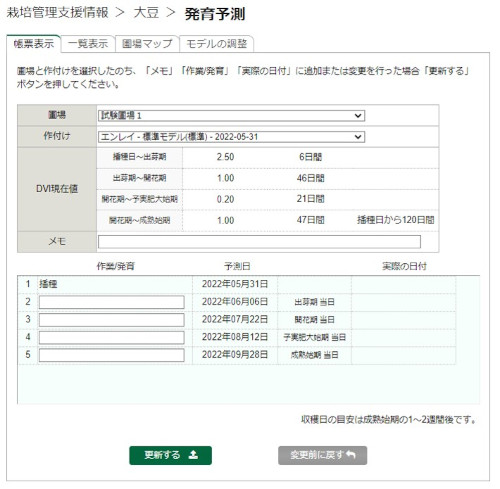Click the 47日間 duration value
500x489 pixels.
tap(310, 220)
